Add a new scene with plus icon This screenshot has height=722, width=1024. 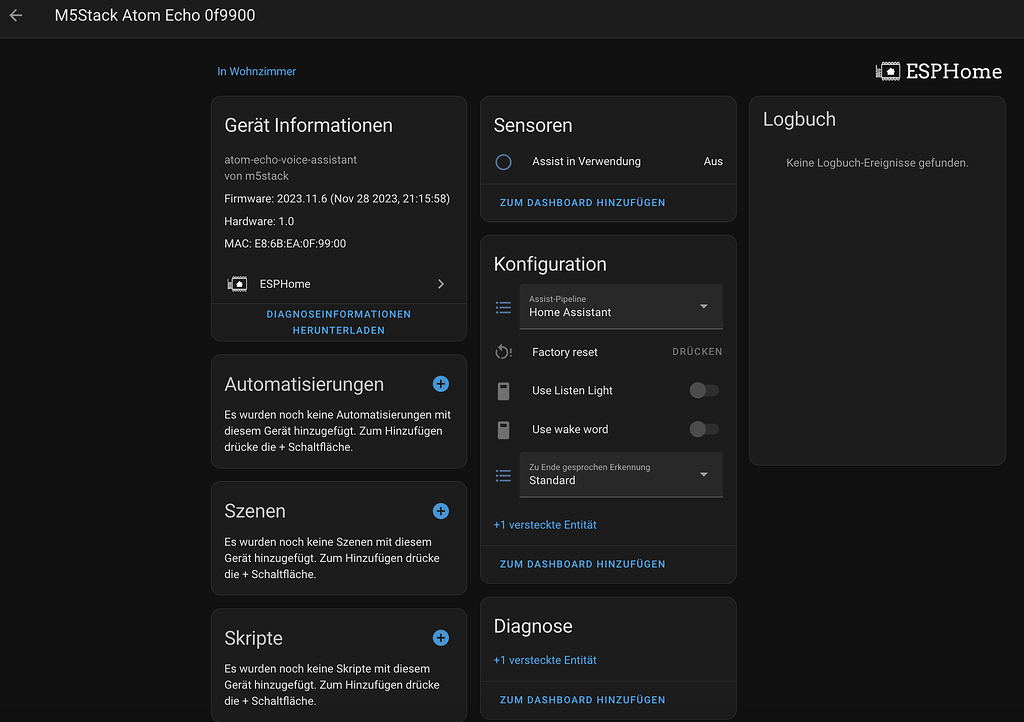coord(441,511)
